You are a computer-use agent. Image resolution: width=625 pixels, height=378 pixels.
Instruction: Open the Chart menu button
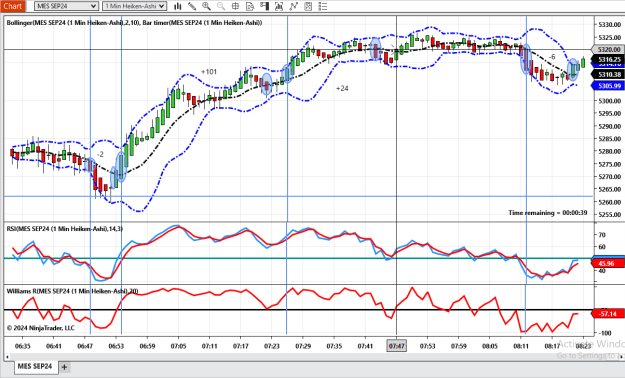tap(12, 6)
